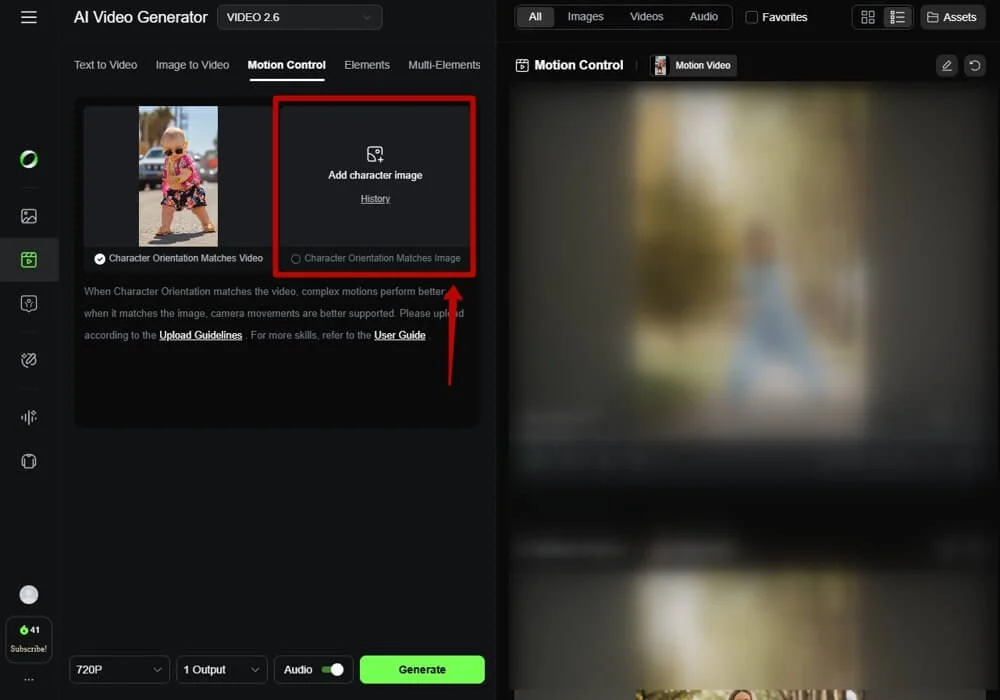
Task: Select Character Orientation Matches Image option
Action: coord(296,259)
